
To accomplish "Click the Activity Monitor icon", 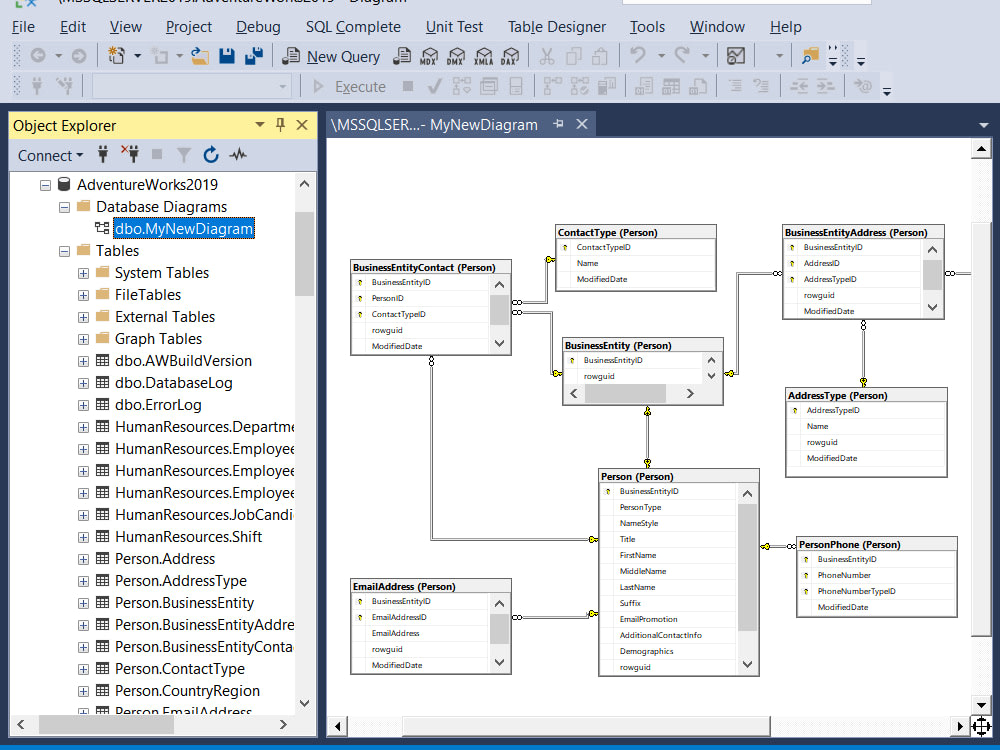I will 735,56.
